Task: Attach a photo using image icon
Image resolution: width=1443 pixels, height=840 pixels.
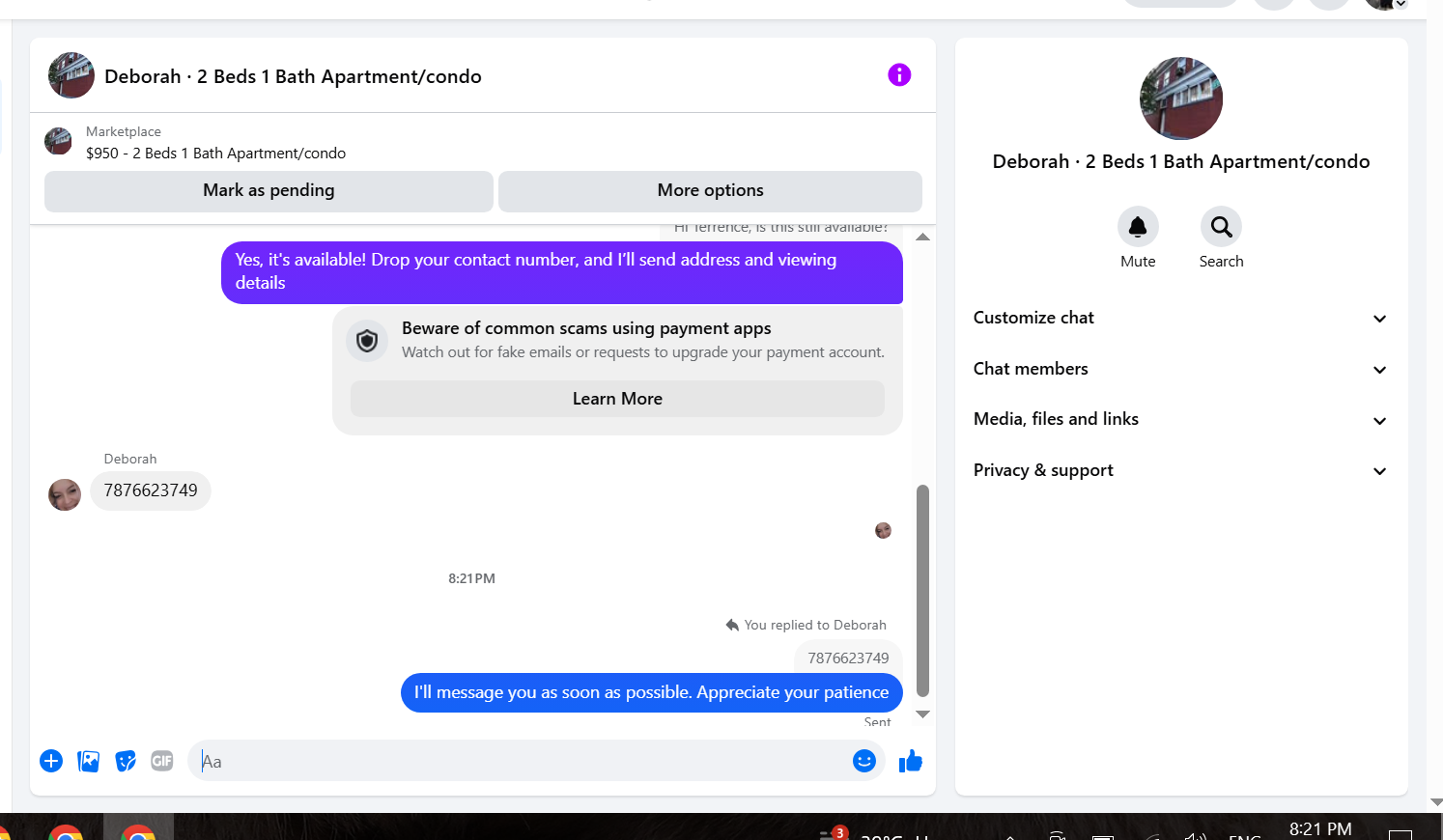Action: [88, 761]
